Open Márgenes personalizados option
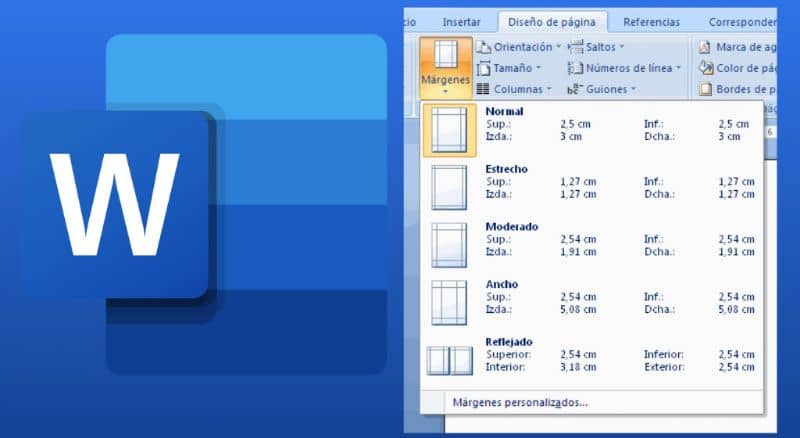800x438 pixels. [x=520, y=403]
